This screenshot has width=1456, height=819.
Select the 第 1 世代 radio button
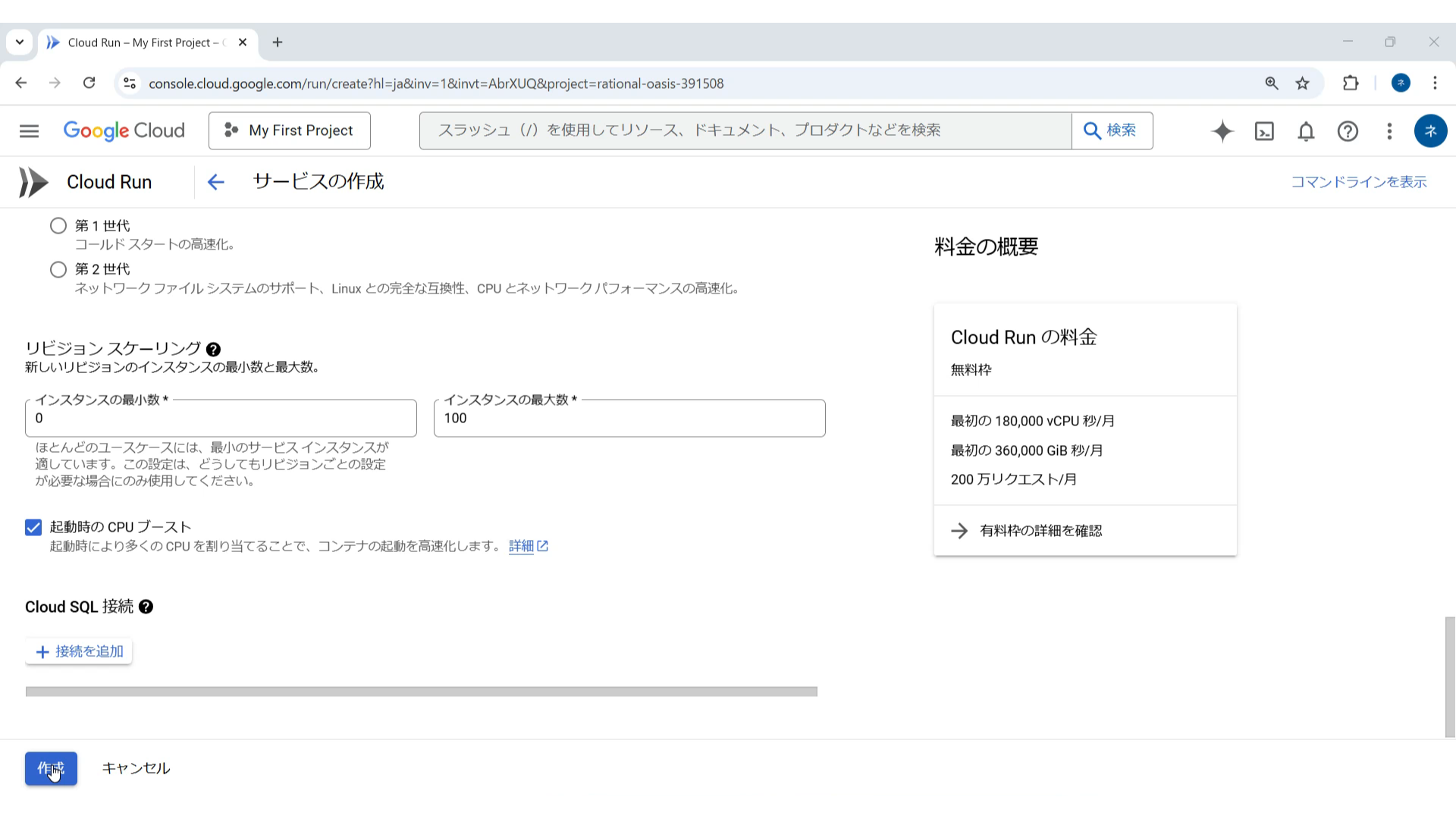pos(58,226)
